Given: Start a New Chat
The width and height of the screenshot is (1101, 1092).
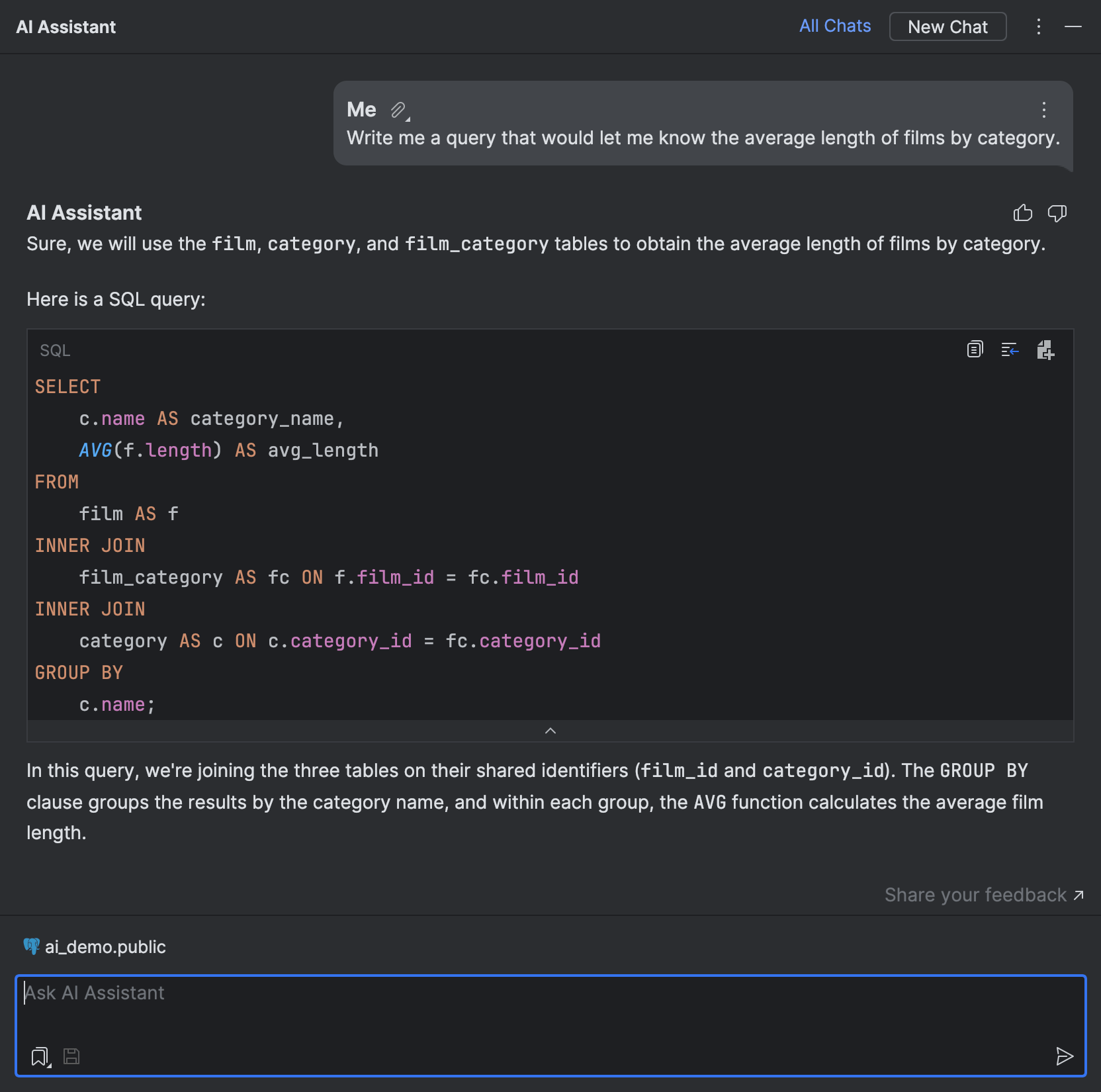Looking at the screenshot, I should click(947, 26).
